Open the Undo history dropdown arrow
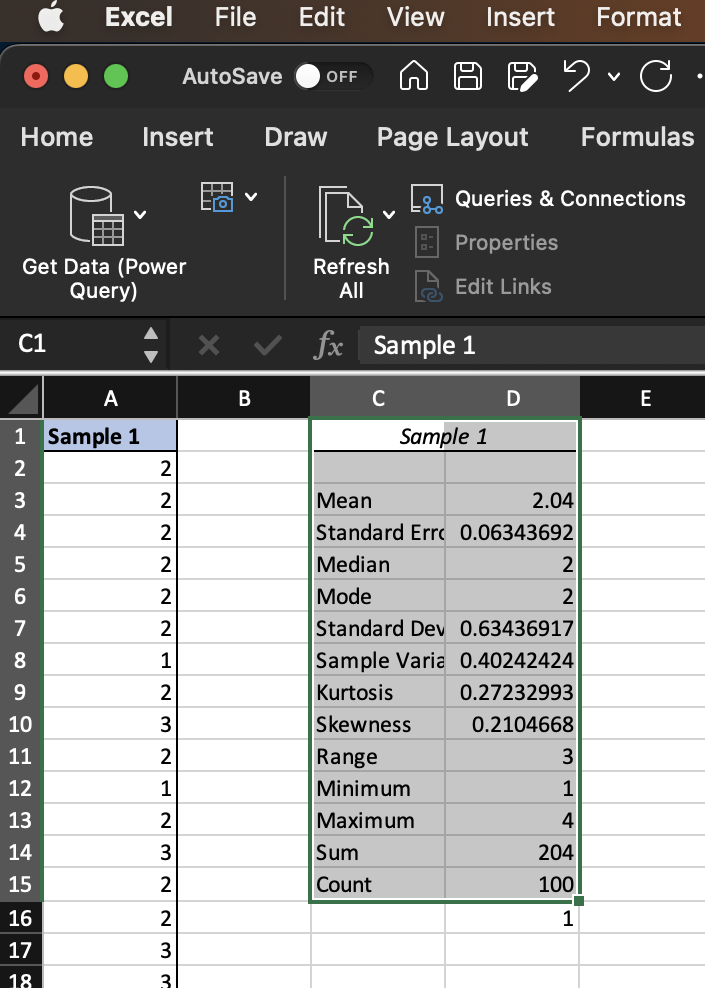705x988 pixels. click(613, 77)
